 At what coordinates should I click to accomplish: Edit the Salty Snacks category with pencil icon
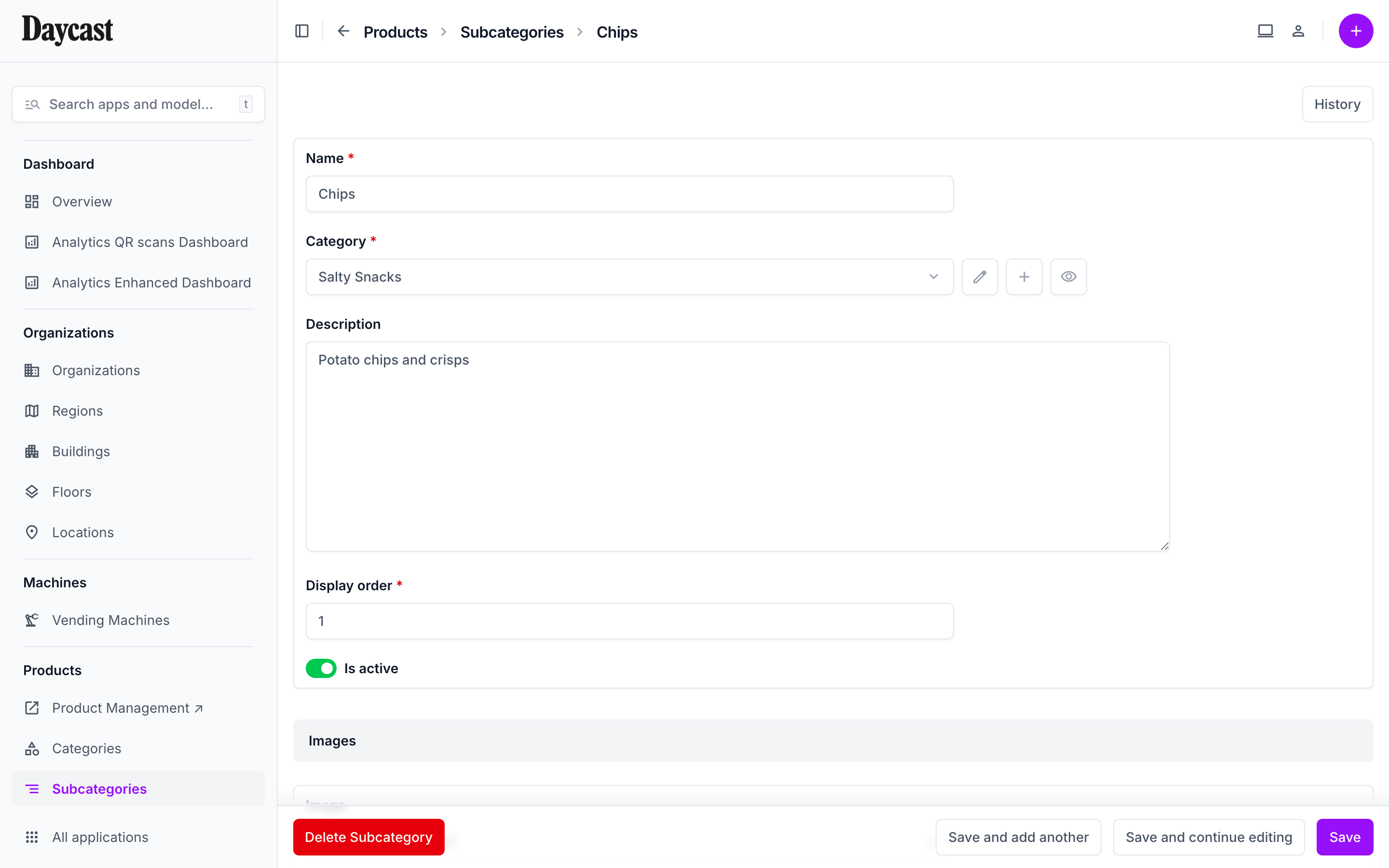pos(979,276)
